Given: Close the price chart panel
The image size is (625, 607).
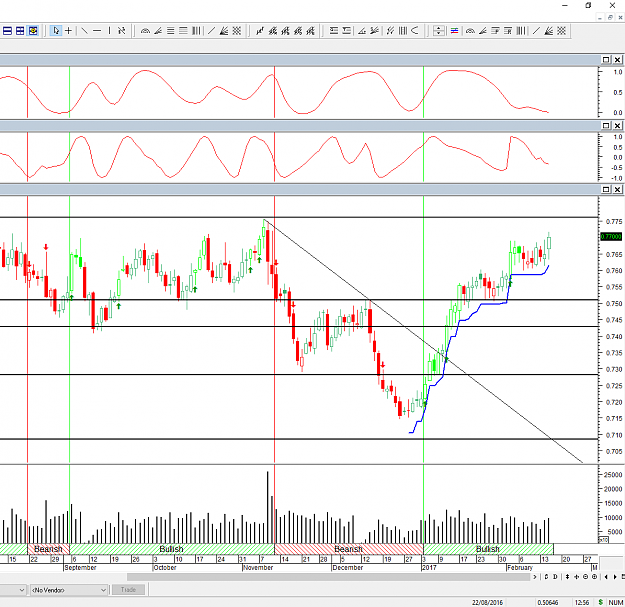Looking at the screenshot, I should (617, 189).
